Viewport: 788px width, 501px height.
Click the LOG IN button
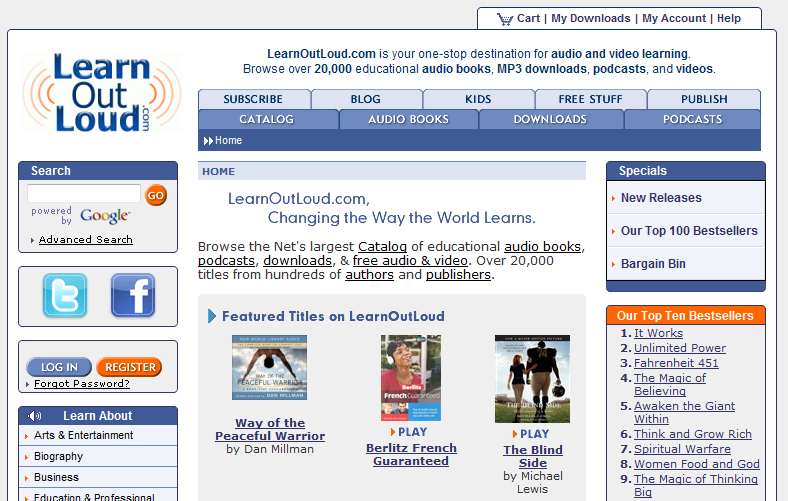(x=59, y=367)
